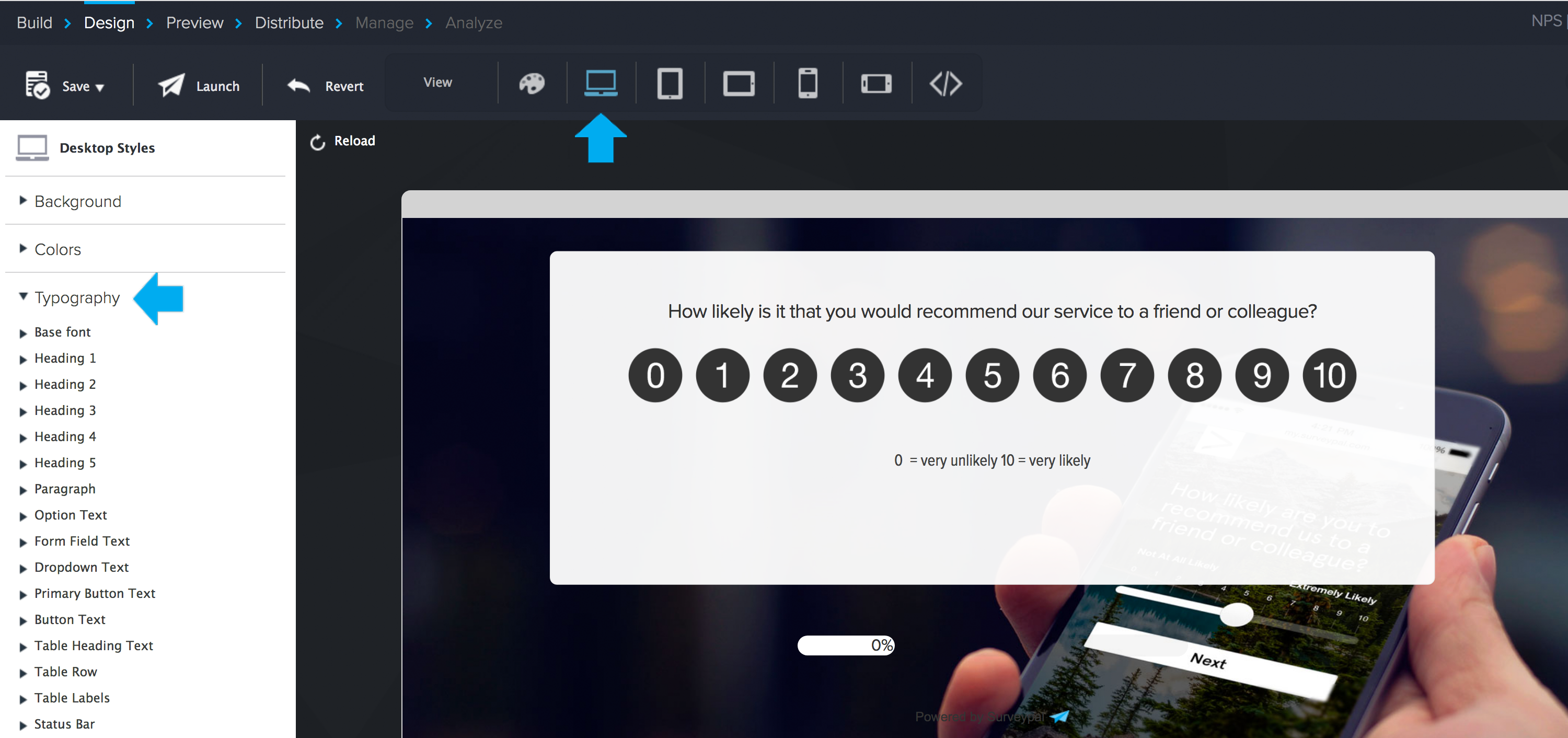Open the Save dropdown arrow
The height and width of the screenshot is (738, 1568).
click(x=100, y=88)
